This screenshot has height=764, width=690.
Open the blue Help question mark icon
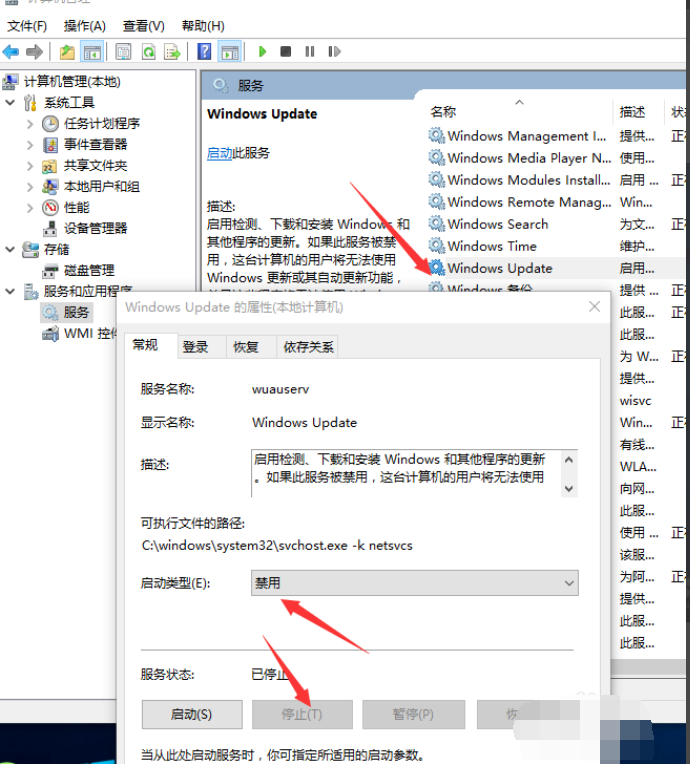coord(204,51)
